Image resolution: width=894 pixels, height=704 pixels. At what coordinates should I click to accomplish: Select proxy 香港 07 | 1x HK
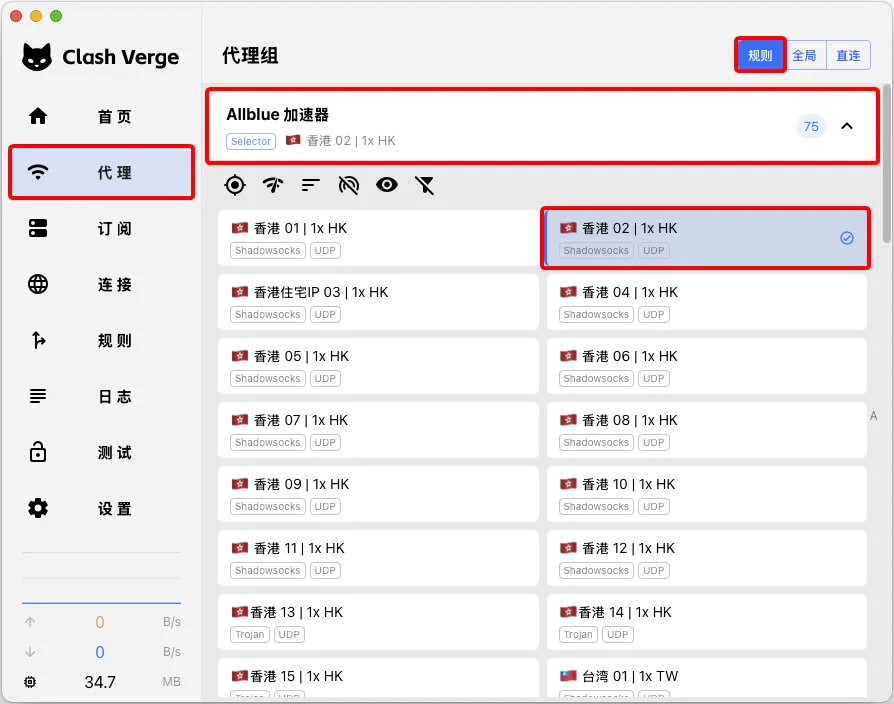point(378,430)
